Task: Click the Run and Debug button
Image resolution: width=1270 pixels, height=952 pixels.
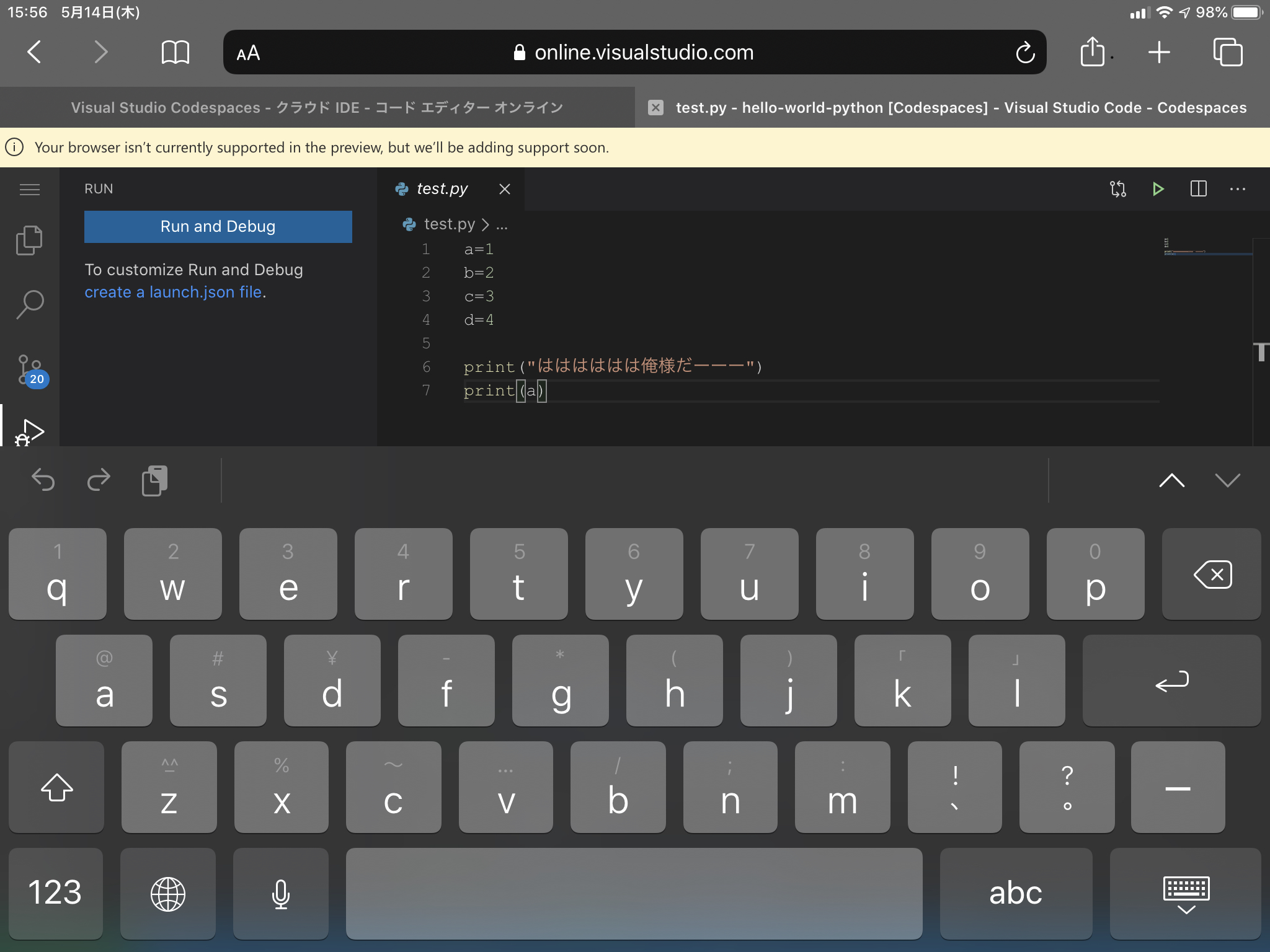Action: point(218,227)
